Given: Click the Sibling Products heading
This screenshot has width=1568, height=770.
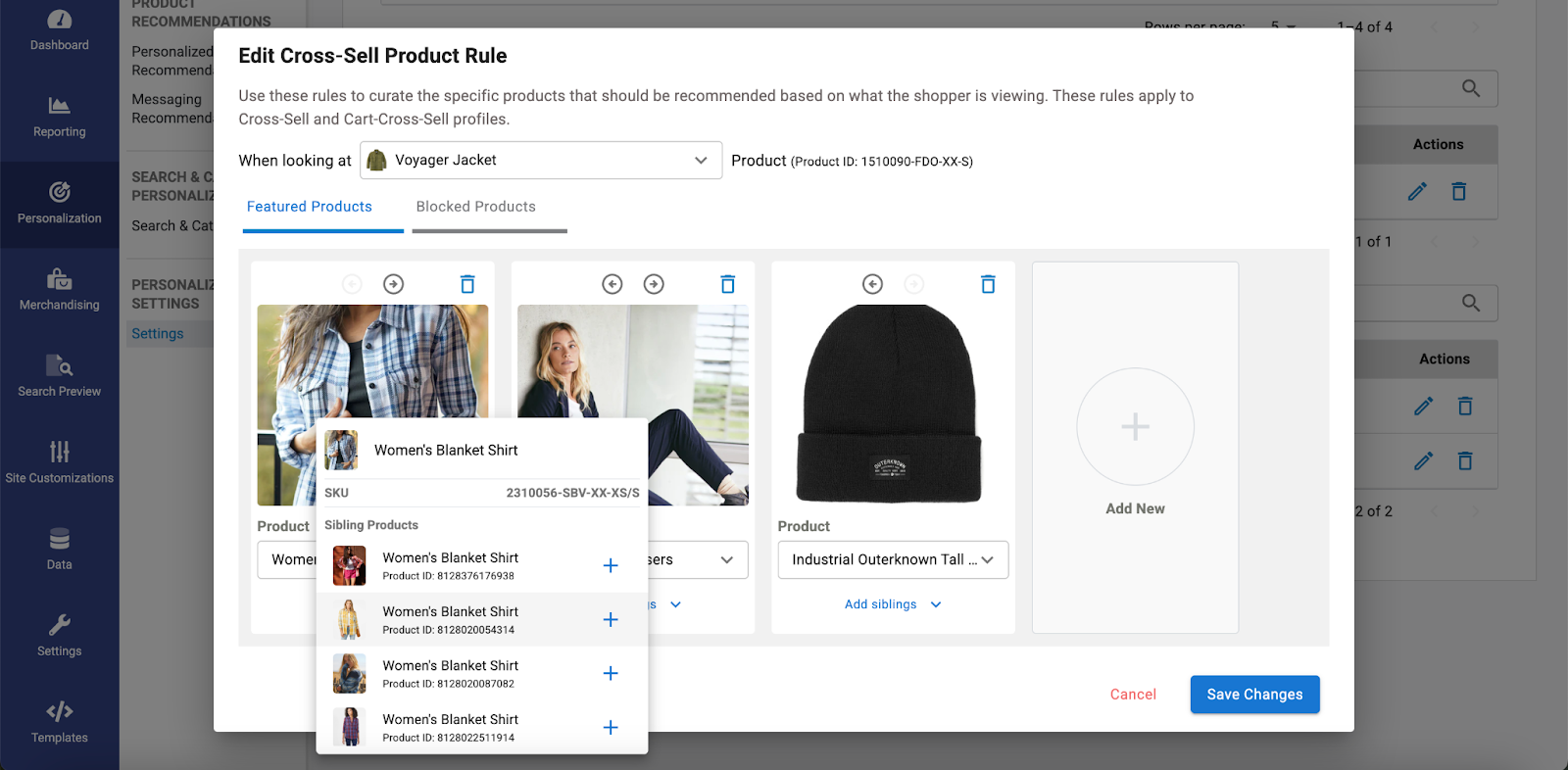Looking at the screenshot, I should pyautogui.click(x=371, y=525).
